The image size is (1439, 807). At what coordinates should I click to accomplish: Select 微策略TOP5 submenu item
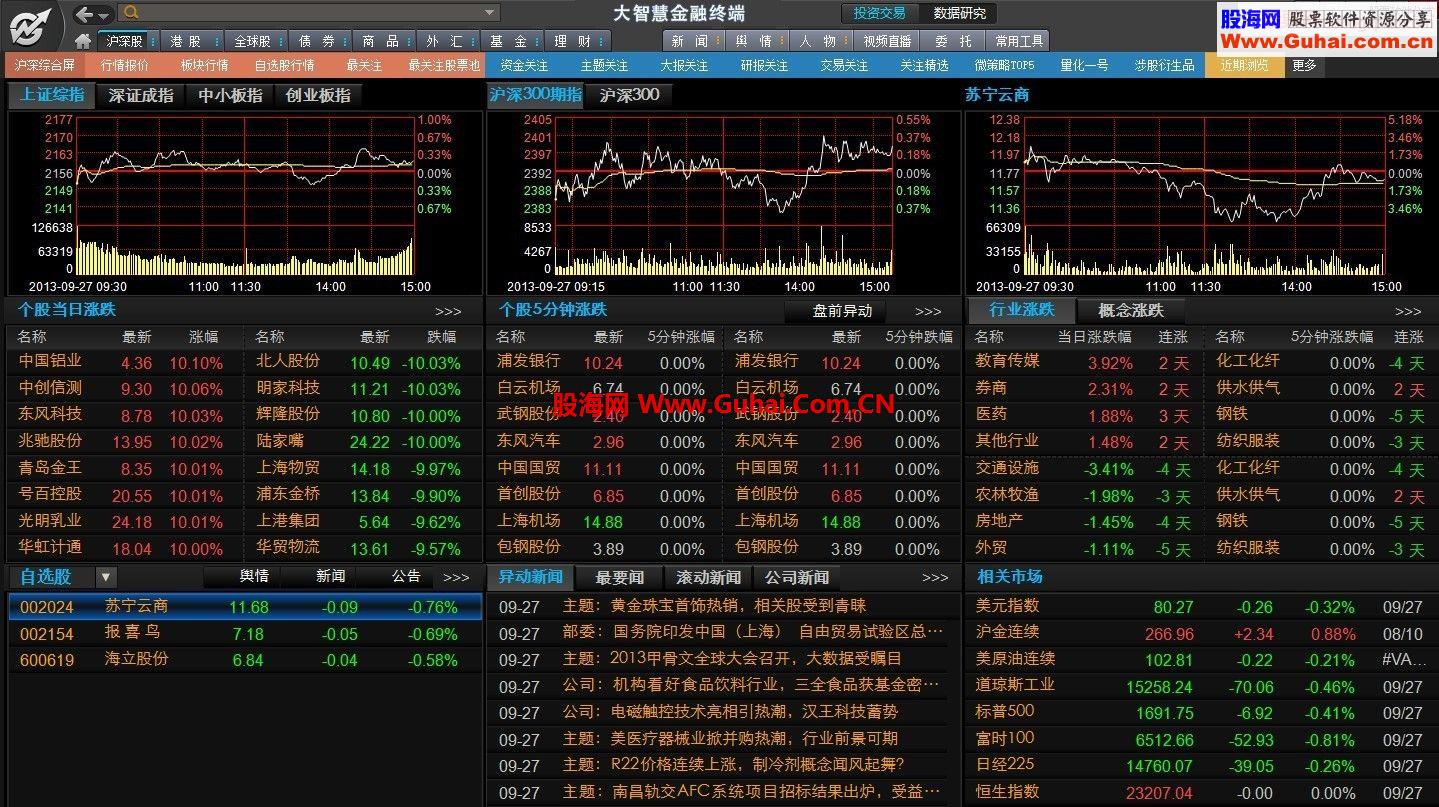tap(1004, 65)
